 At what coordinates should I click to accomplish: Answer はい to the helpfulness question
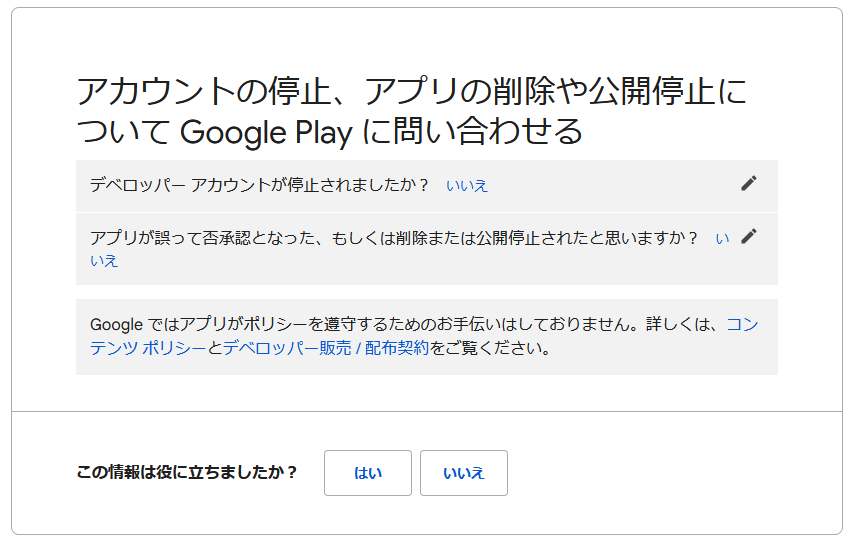click(x=368, y=473)
